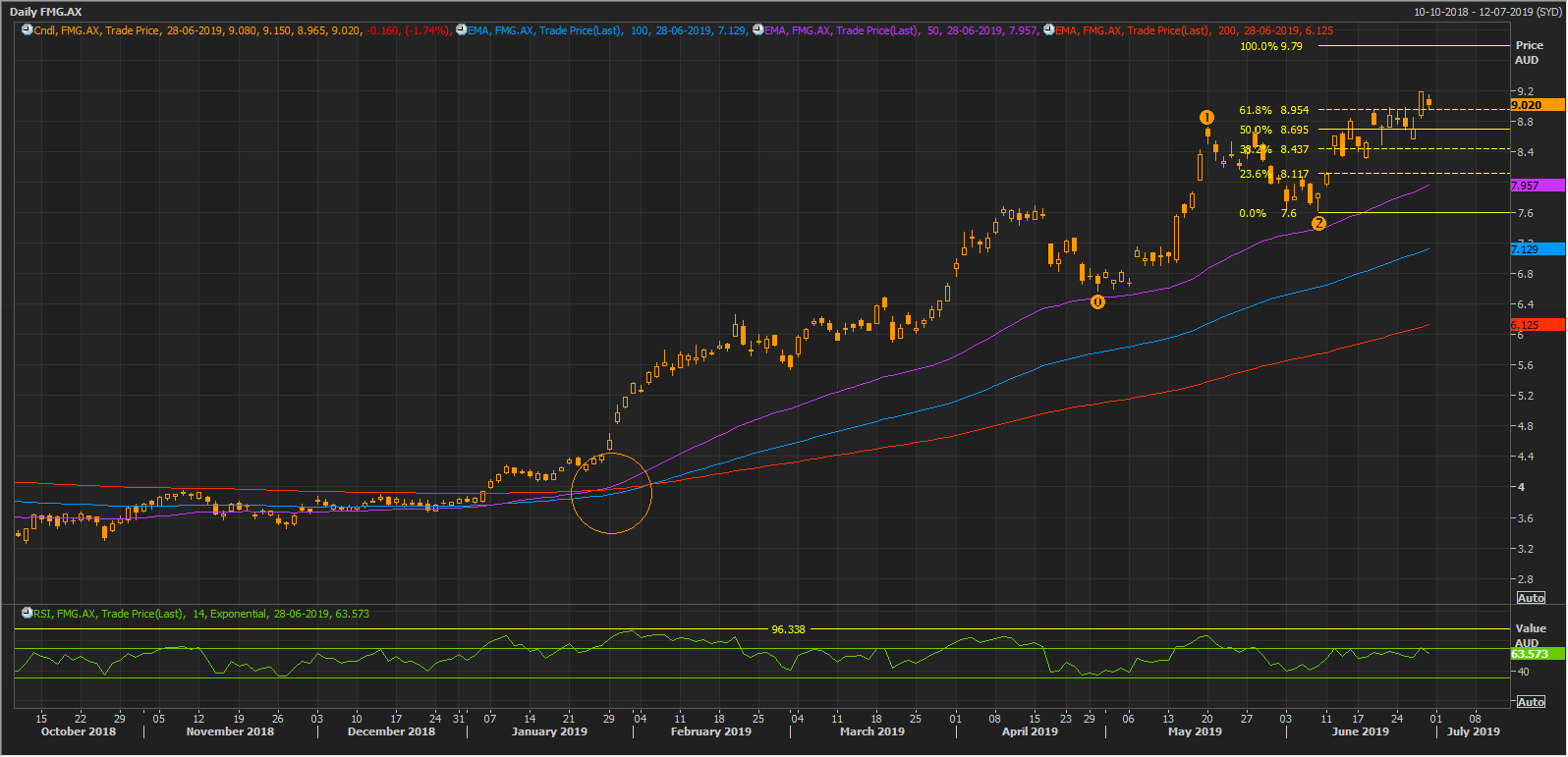Image resolution: width=1568 pixels, height=757 pixels.
Task: Click the 3.2 tick on the price axis
Action: pos(1525,549)
